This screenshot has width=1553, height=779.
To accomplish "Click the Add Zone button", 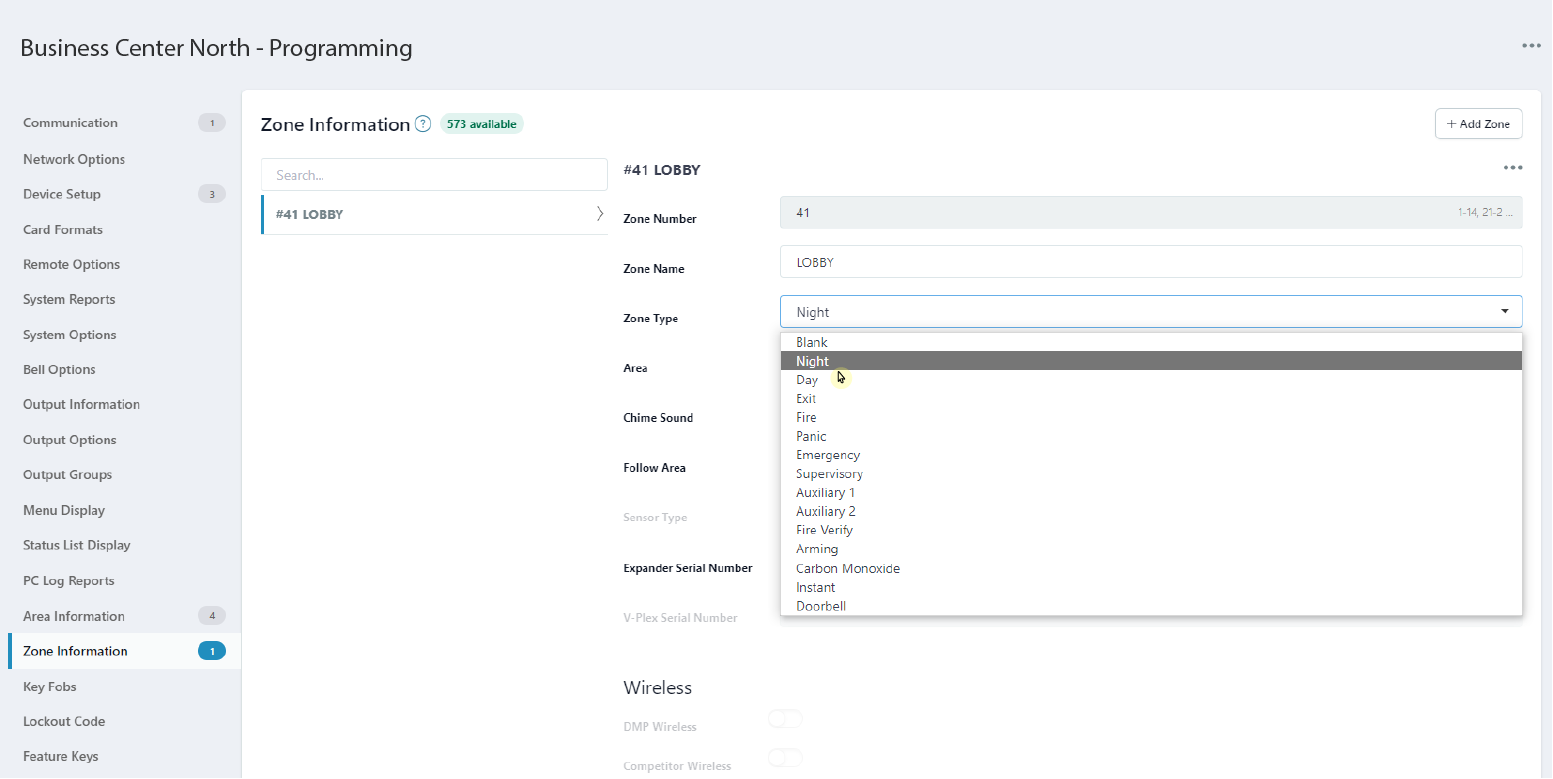I will click(x=1478, y=124).
